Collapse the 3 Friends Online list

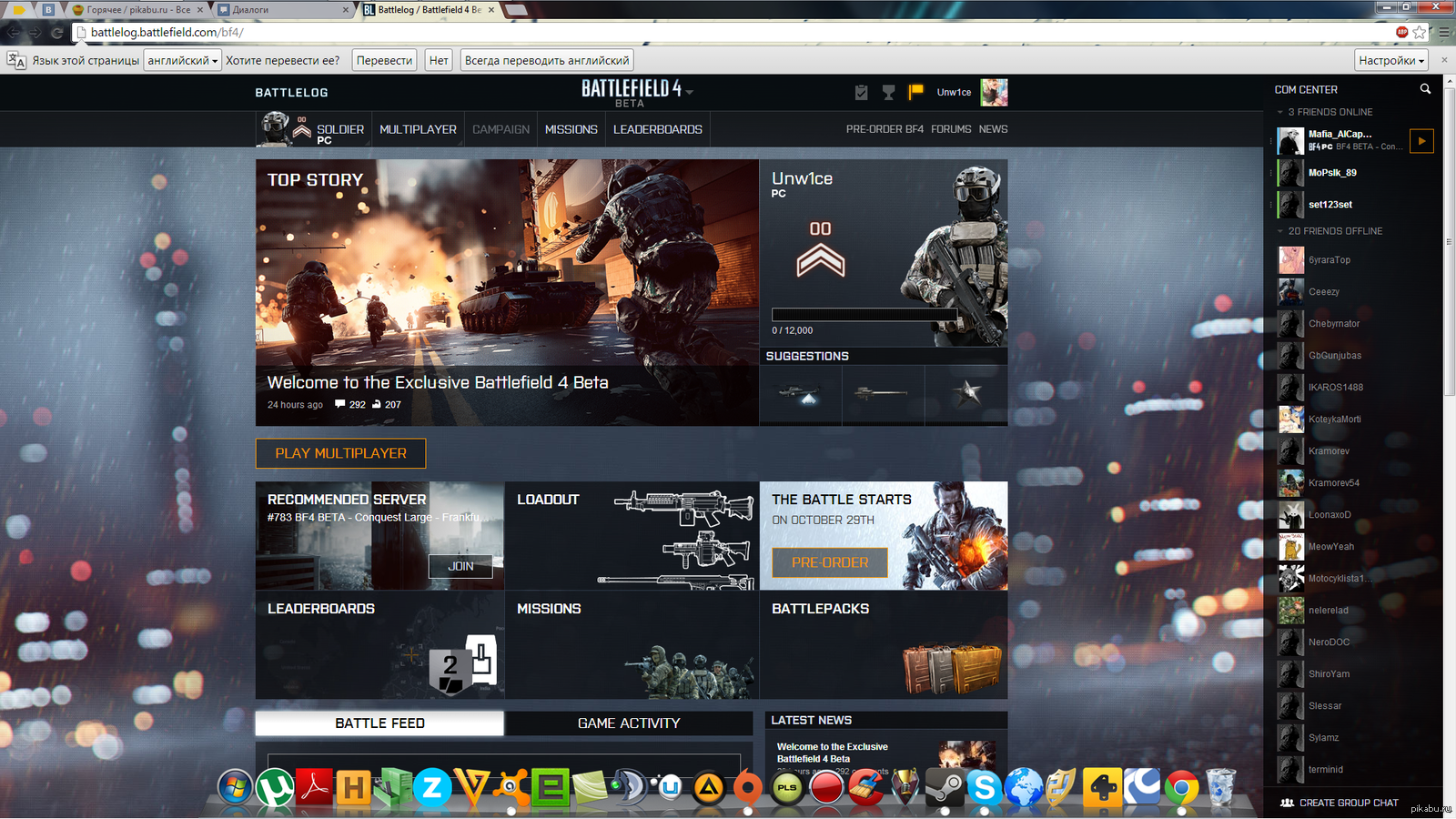1280,112
